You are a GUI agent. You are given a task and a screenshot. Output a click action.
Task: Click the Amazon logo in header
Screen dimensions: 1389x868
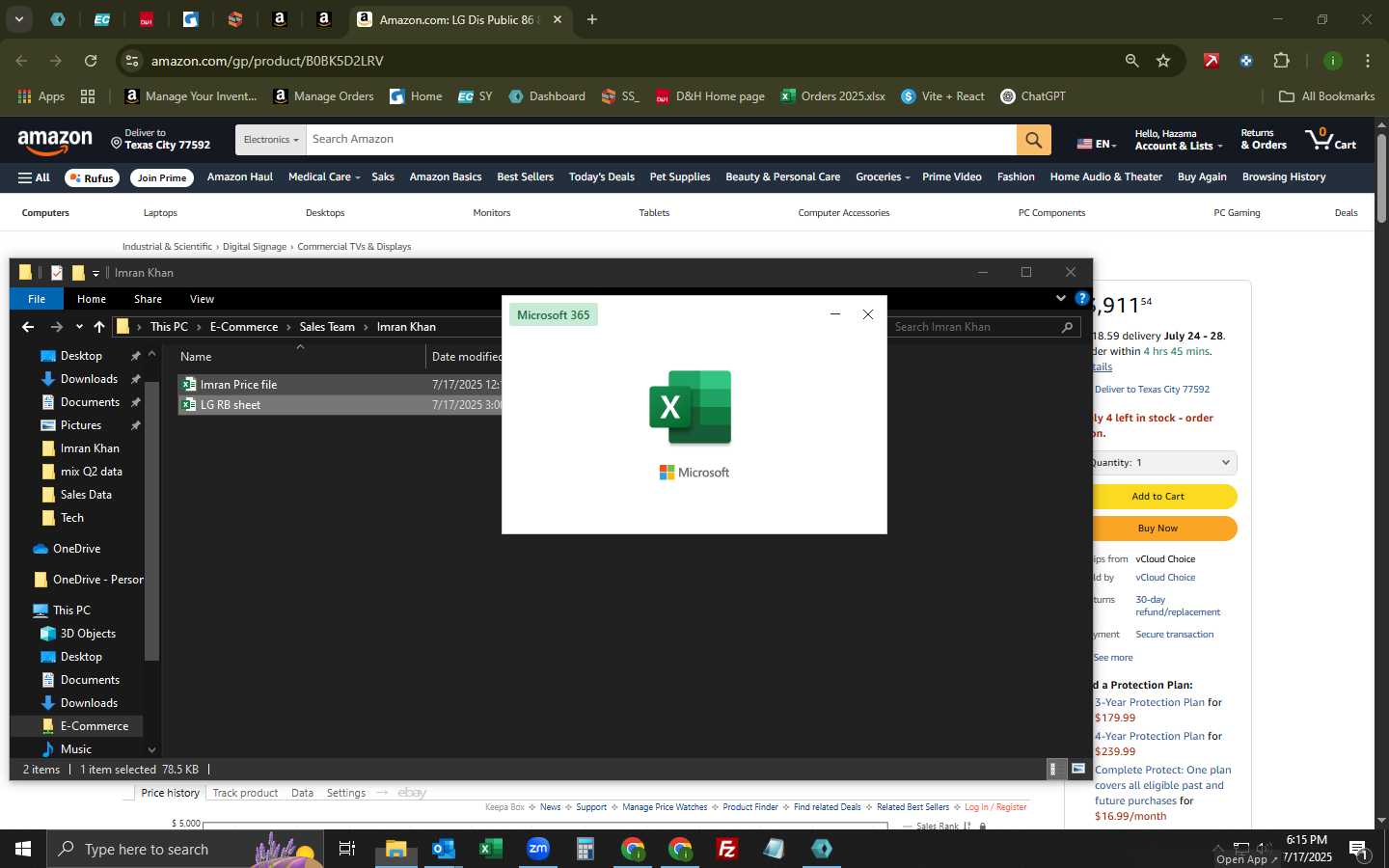click(x=55, y=141)
